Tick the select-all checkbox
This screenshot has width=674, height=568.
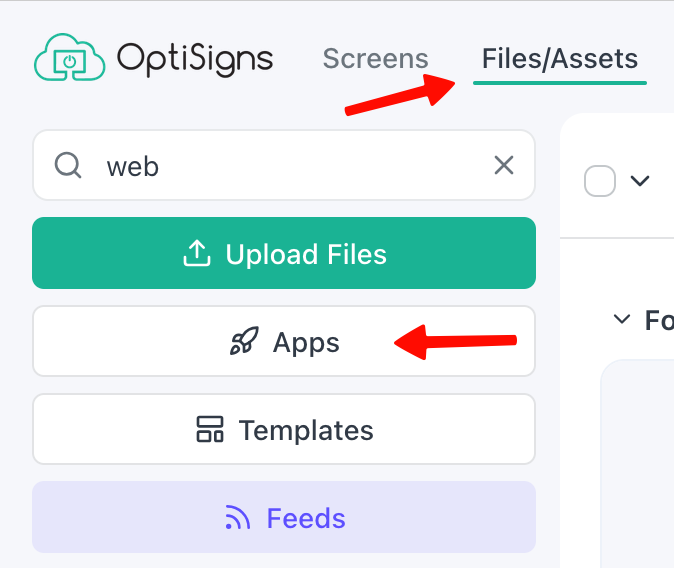(600, 181)
